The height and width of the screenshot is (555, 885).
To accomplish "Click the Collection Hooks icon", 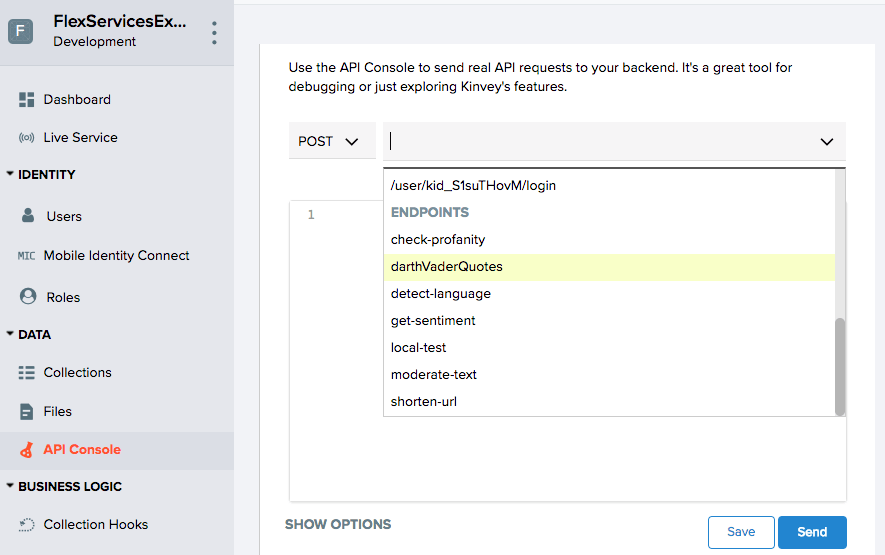I will click(27, 525).
